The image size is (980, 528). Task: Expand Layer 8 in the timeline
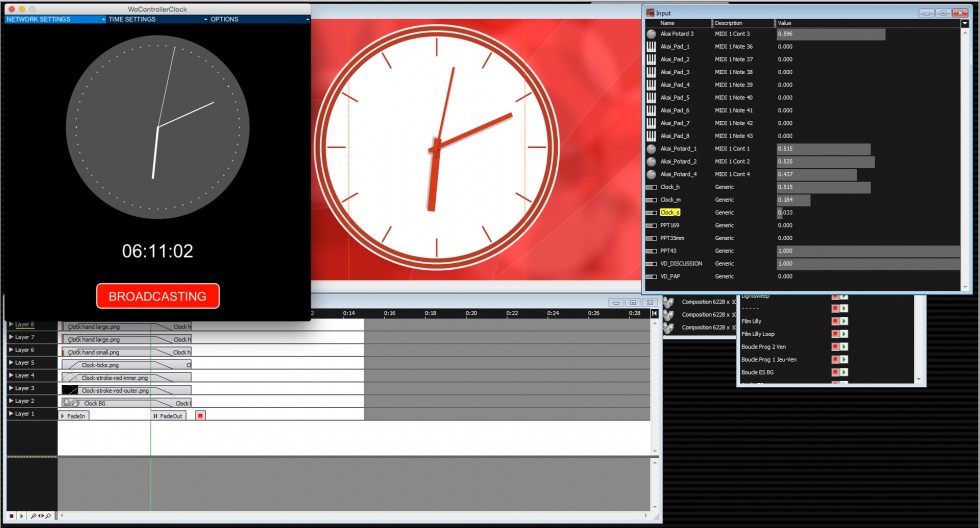[11, 324]
